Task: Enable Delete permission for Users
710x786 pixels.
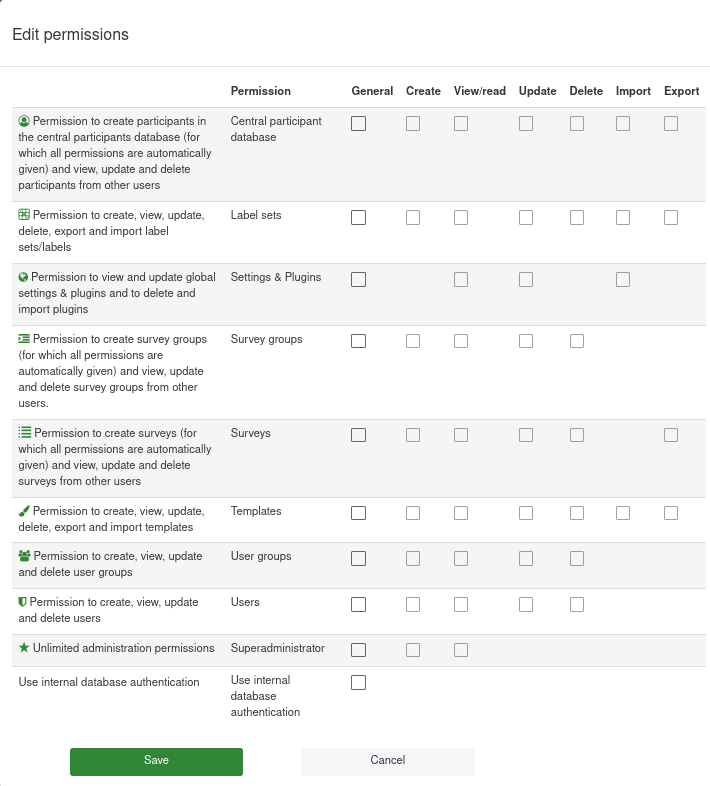Action: pyautogui.click(x=577, y=605)
